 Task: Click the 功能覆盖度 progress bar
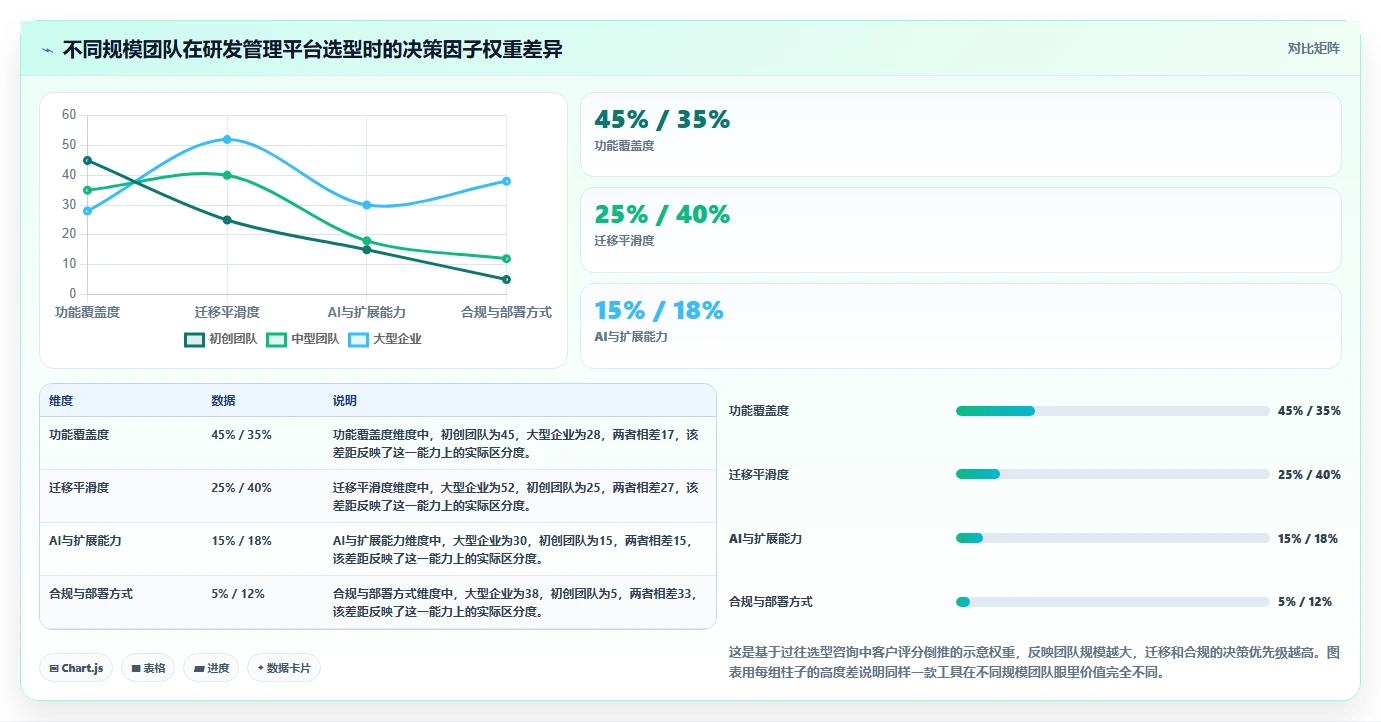point(1112,411)
